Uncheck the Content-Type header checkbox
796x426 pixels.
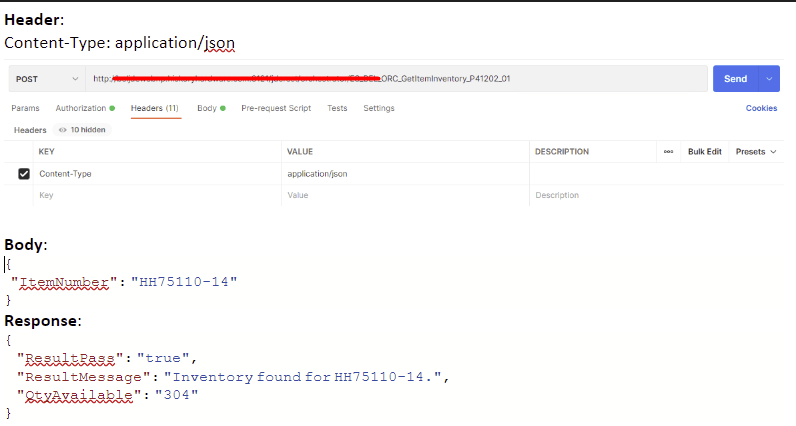tap(24, 174)
